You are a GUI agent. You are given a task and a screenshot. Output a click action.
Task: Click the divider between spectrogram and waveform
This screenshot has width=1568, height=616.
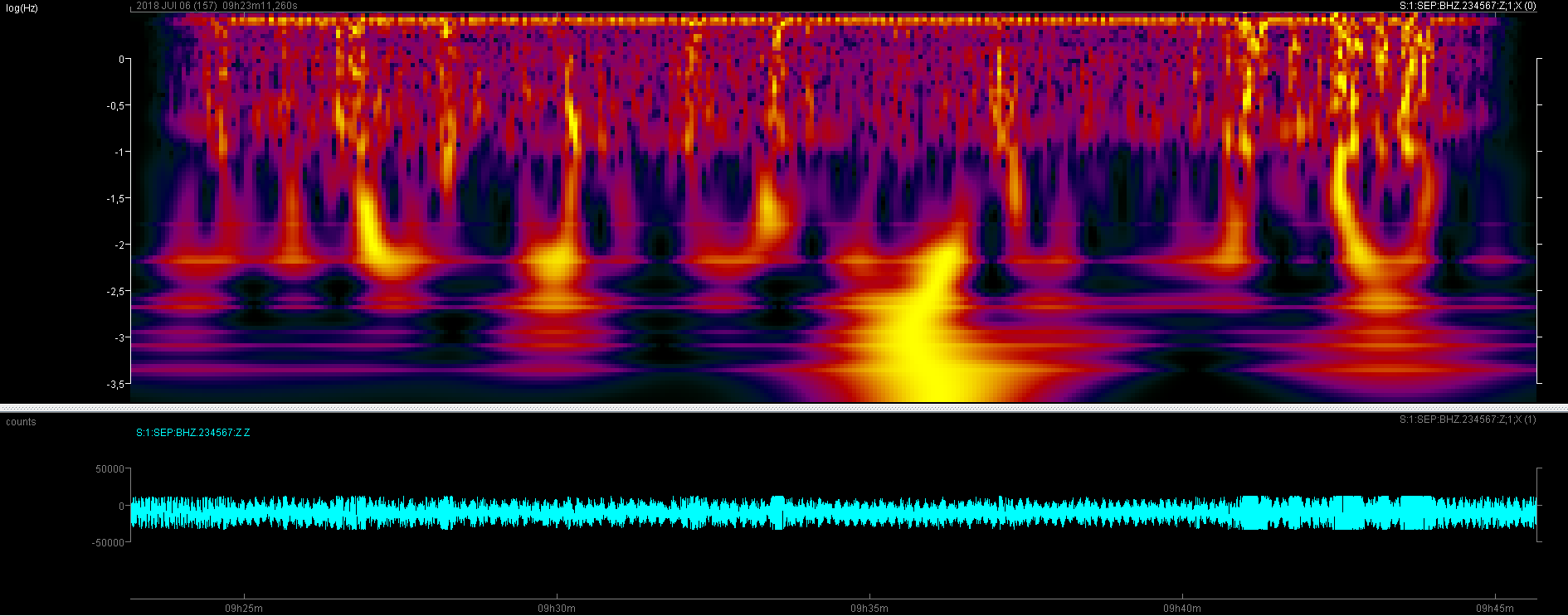click(x=784, y=408)
